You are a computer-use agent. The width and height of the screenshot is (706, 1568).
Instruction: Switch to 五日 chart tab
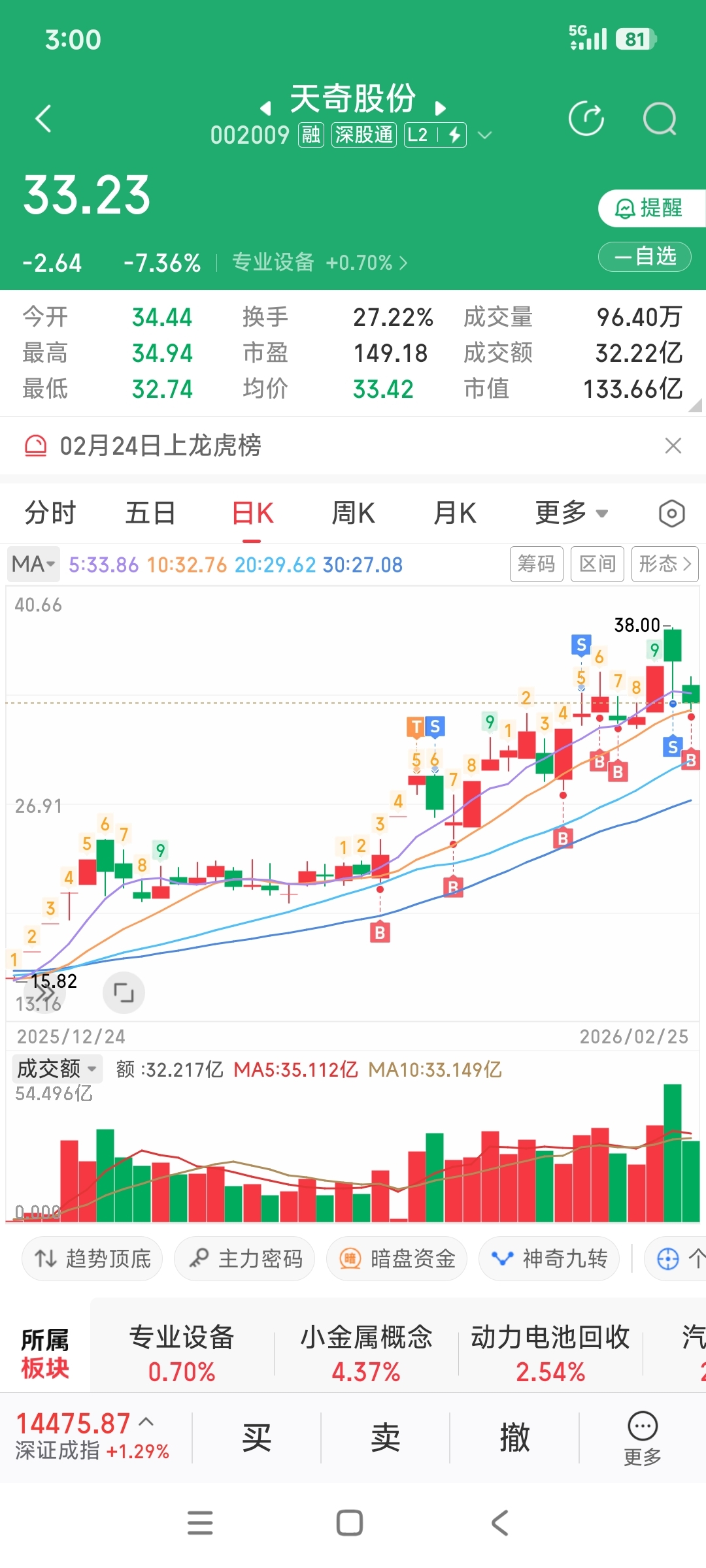coord(150,513)
